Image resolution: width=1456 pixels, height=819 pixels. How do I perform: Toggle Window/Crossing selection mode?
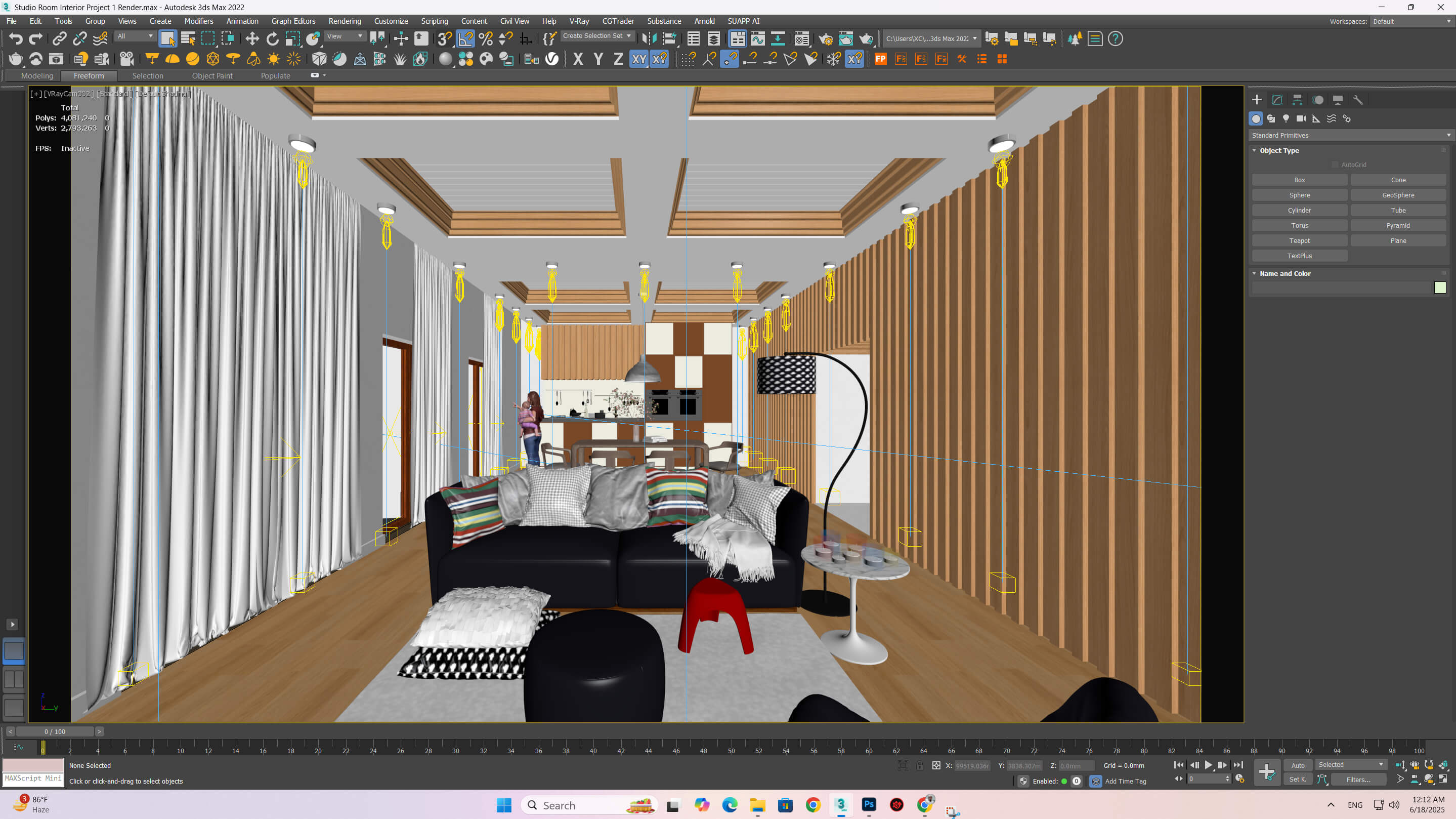tap(228, 39)
